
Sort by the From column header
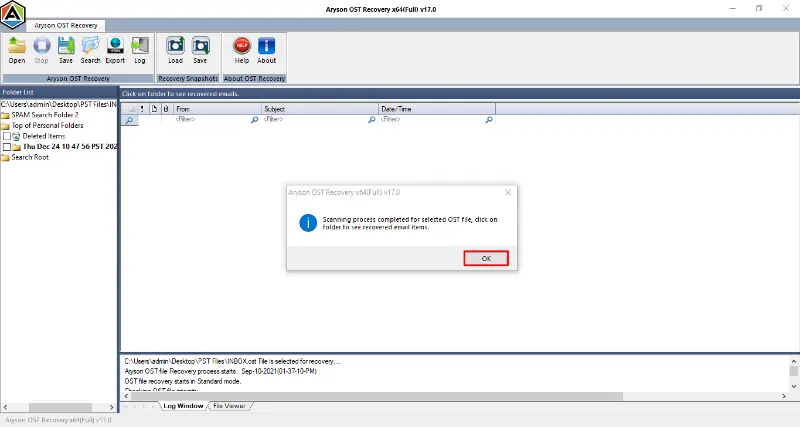217,109
